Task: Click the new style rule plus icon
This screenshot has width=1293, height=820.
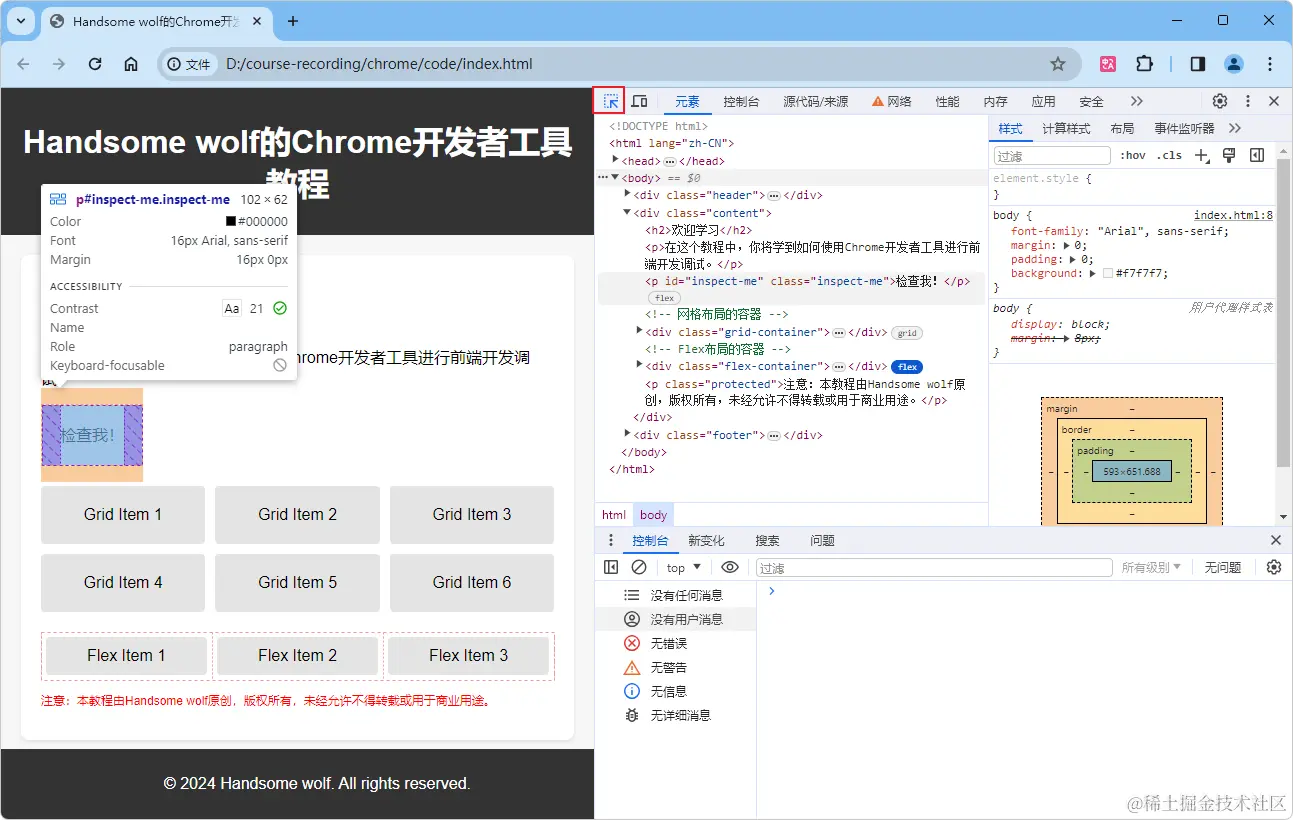Action: [x=1202, y=155]
